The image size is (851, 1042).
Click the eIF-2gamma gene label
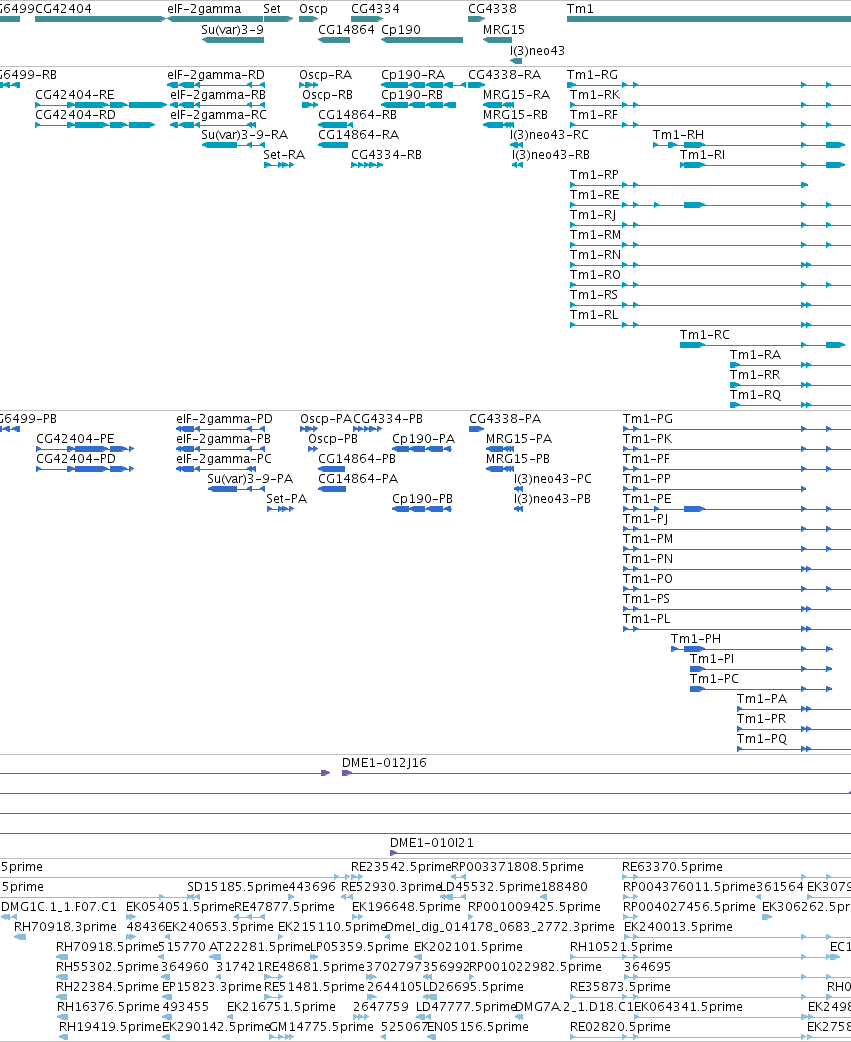click(204, 9)
